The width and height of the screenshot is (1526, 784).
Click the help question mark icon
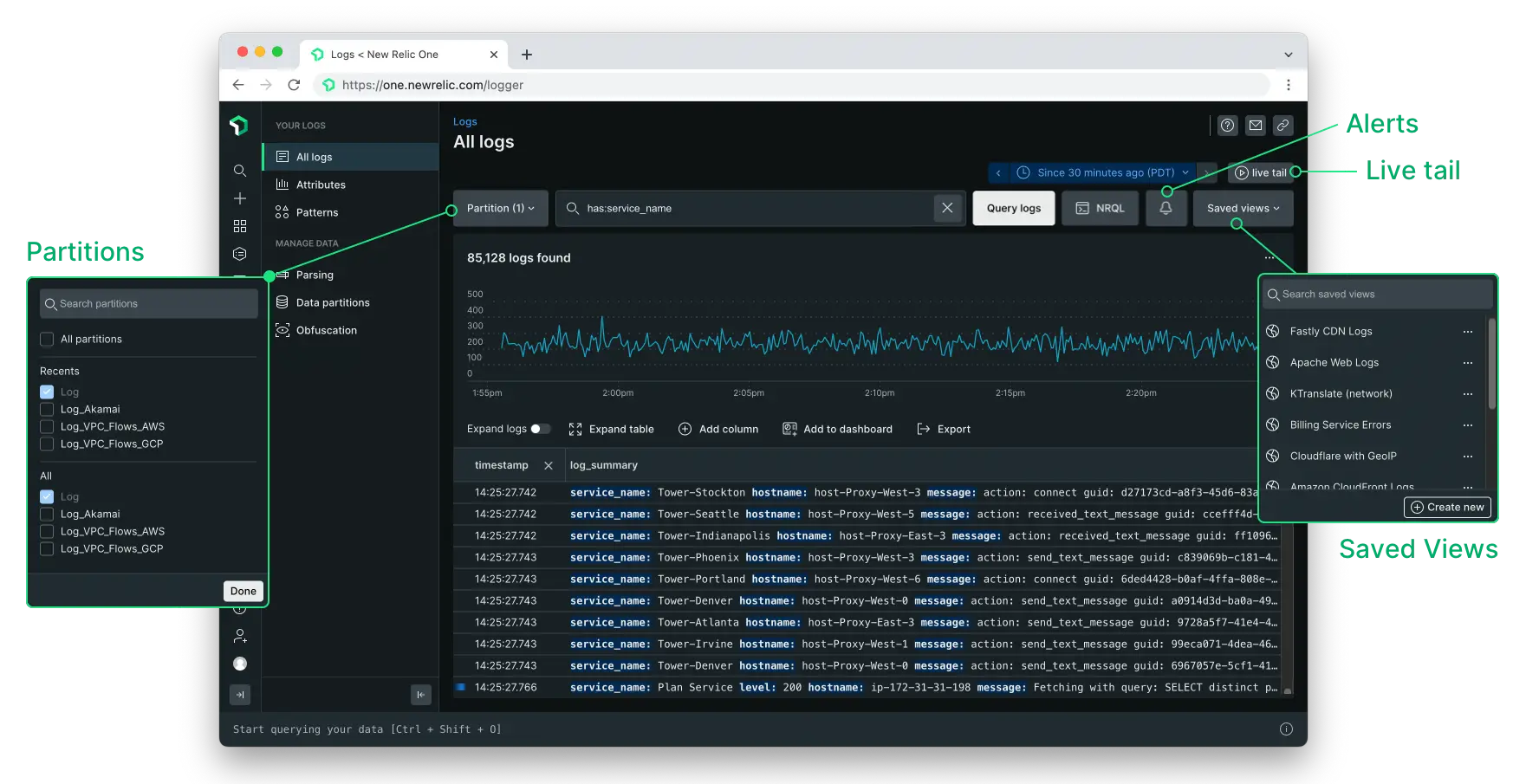point(1227,125)
